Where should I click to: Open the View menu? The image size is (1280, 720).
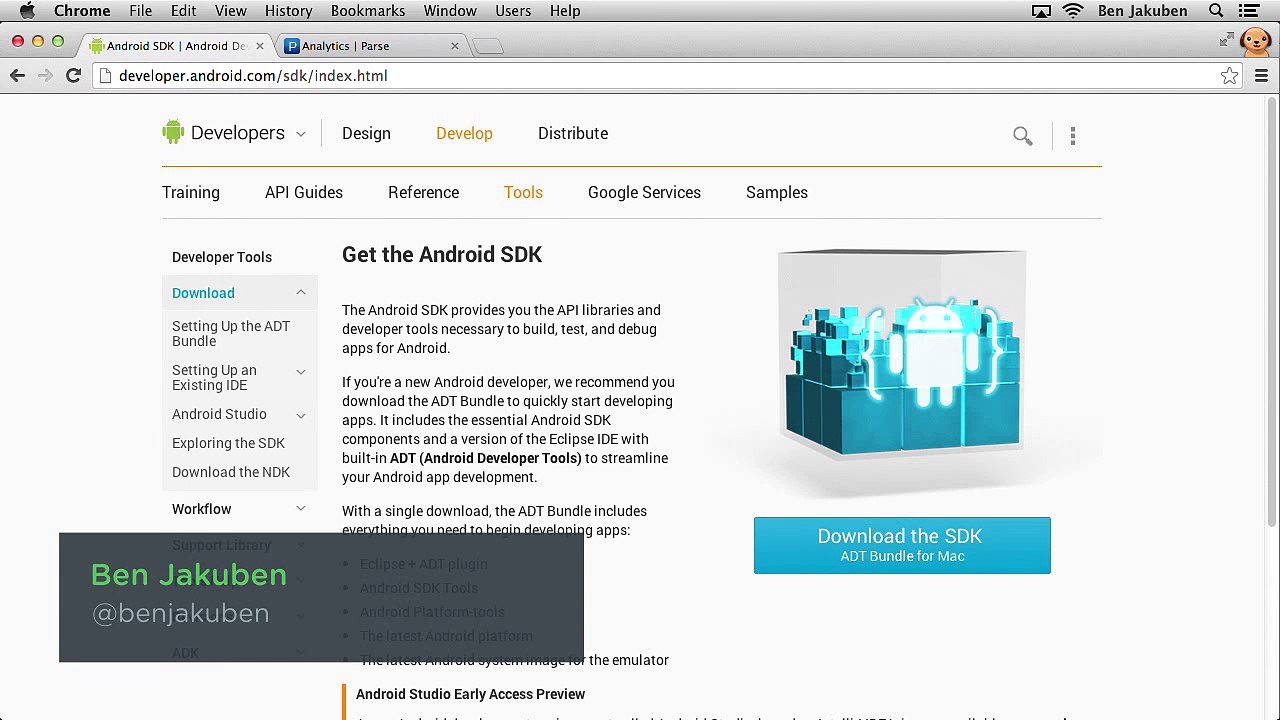pyautogui.click(x=230, y=11)
